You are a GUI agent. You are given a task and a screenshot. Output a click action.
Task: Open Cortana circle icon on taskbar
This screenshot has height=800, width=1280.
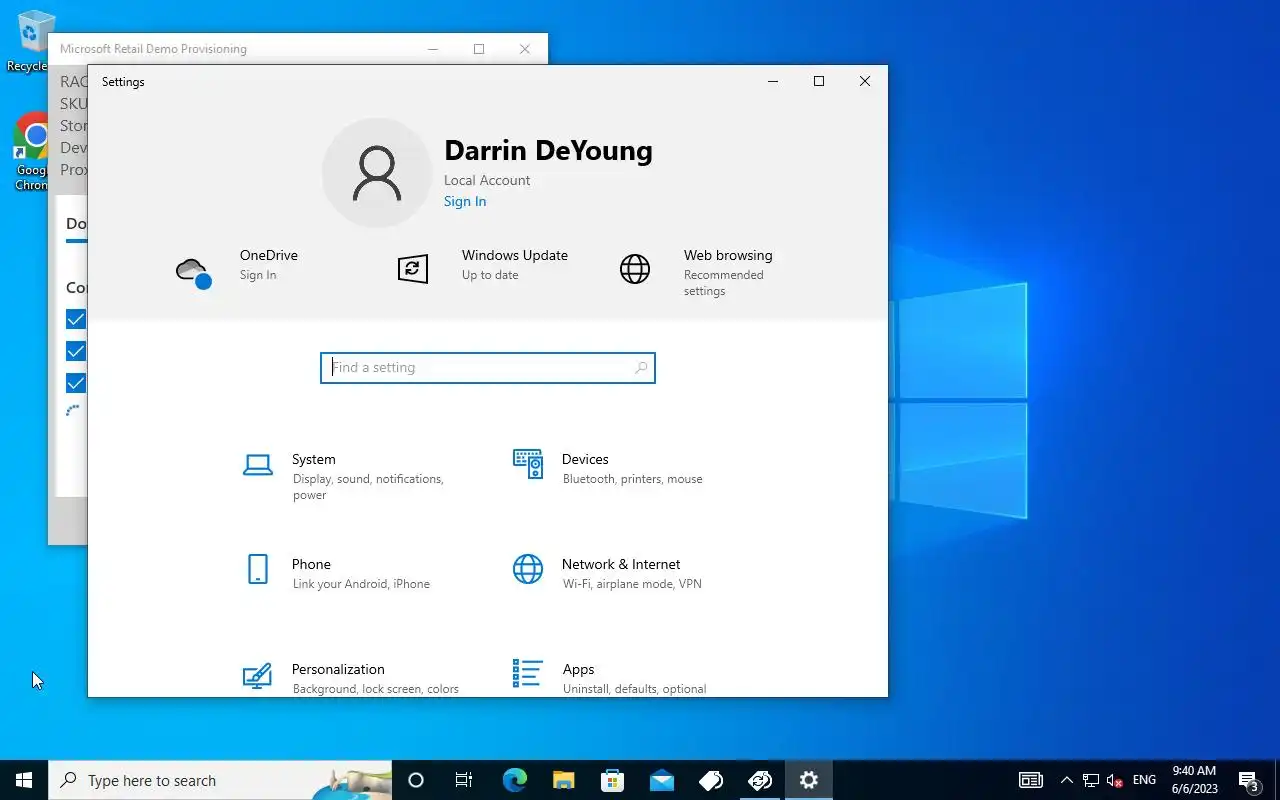[416, 780]
